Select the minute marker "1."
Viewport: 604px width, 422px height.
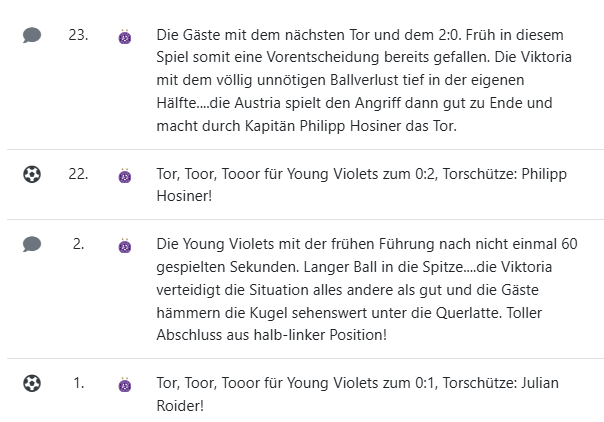point(78,383)
